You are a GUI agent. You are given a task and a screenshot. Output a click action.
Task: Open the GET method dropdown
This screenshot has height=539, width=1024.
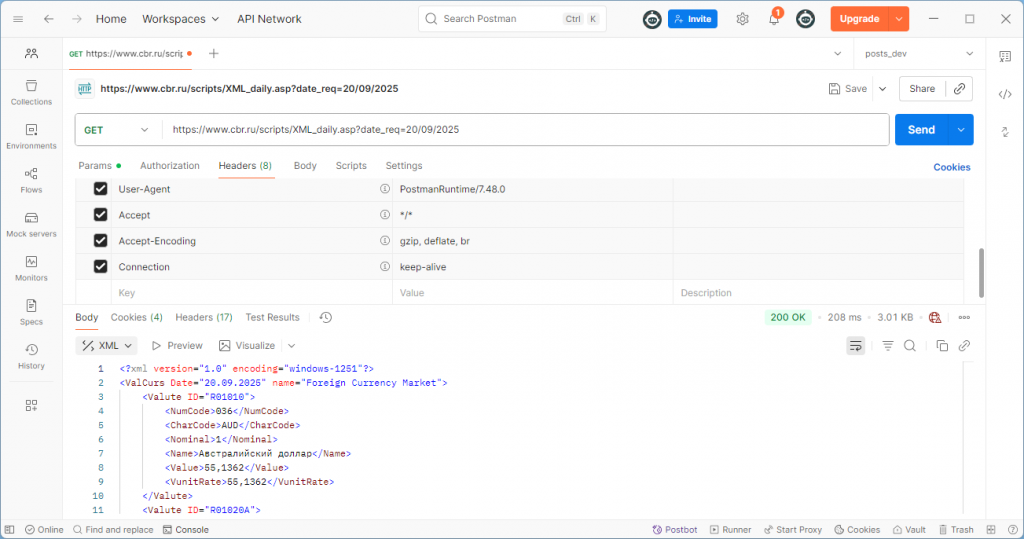[x=118, y=130]
